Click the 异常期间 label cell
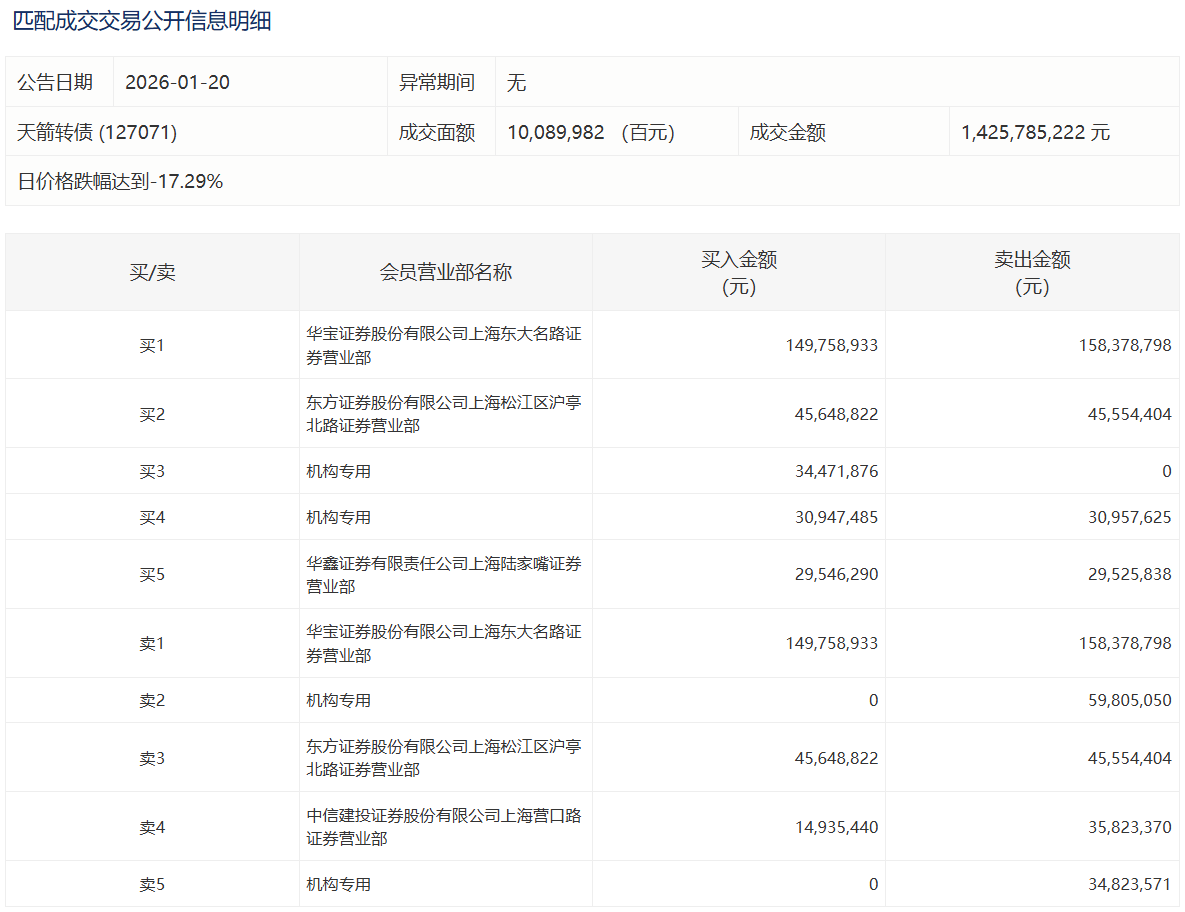 [437, 82]
